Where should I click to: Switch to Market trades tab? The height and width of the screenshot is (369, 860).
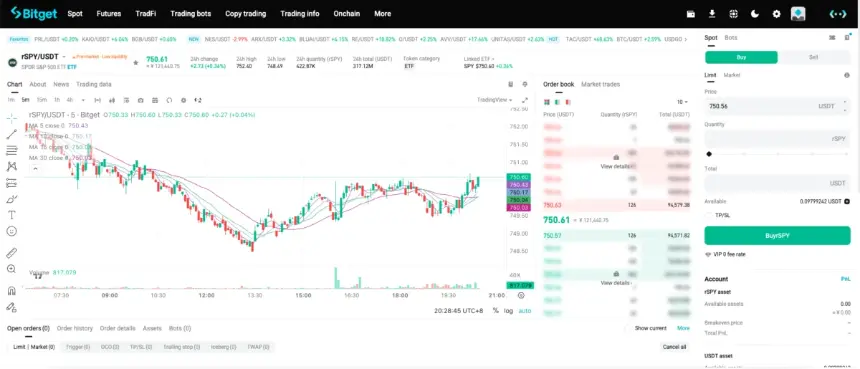601,84
